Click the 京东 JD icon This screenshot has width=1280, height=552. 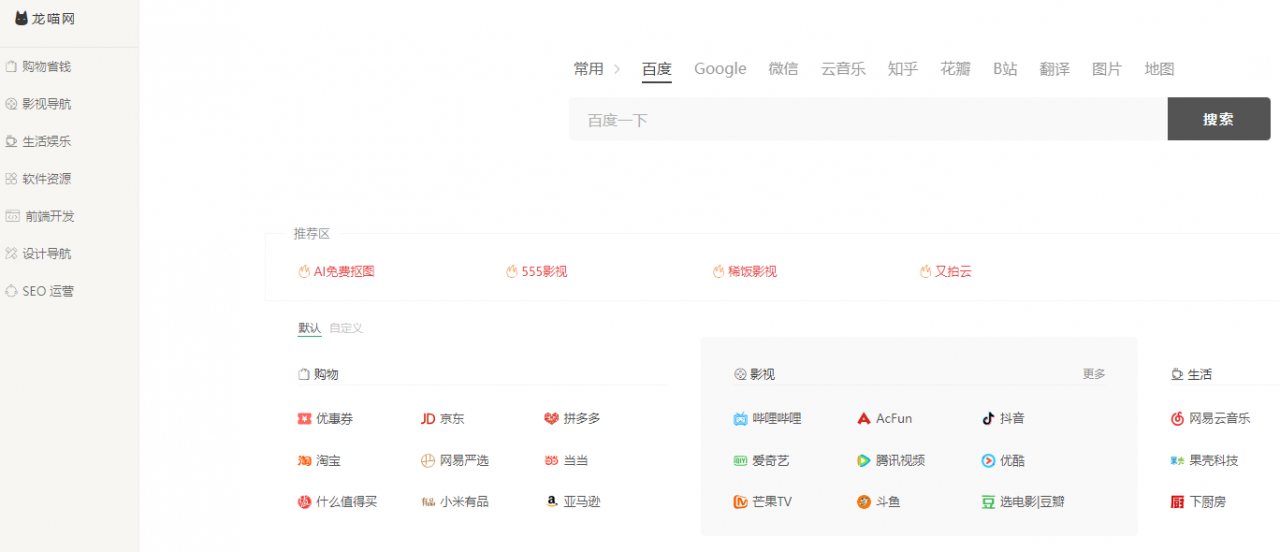428,419
